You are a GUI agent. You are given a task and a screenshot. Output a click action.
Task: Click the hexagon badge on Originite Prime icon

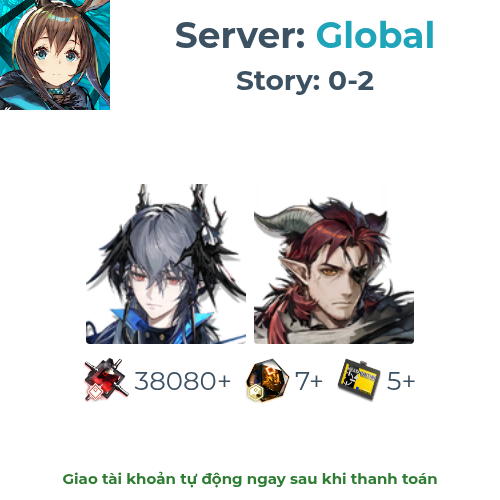point(256,391)
